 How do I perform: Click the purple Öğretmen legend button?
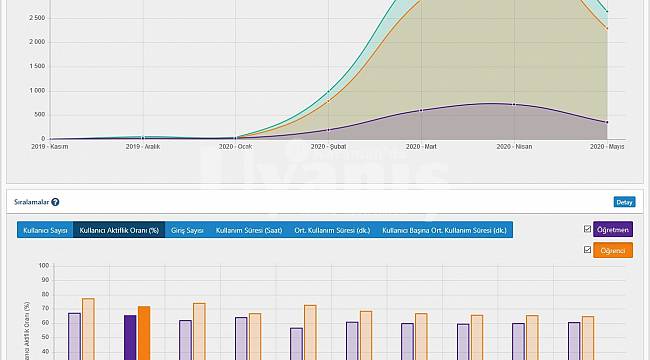pyautogui.click(x=613, y=229)
